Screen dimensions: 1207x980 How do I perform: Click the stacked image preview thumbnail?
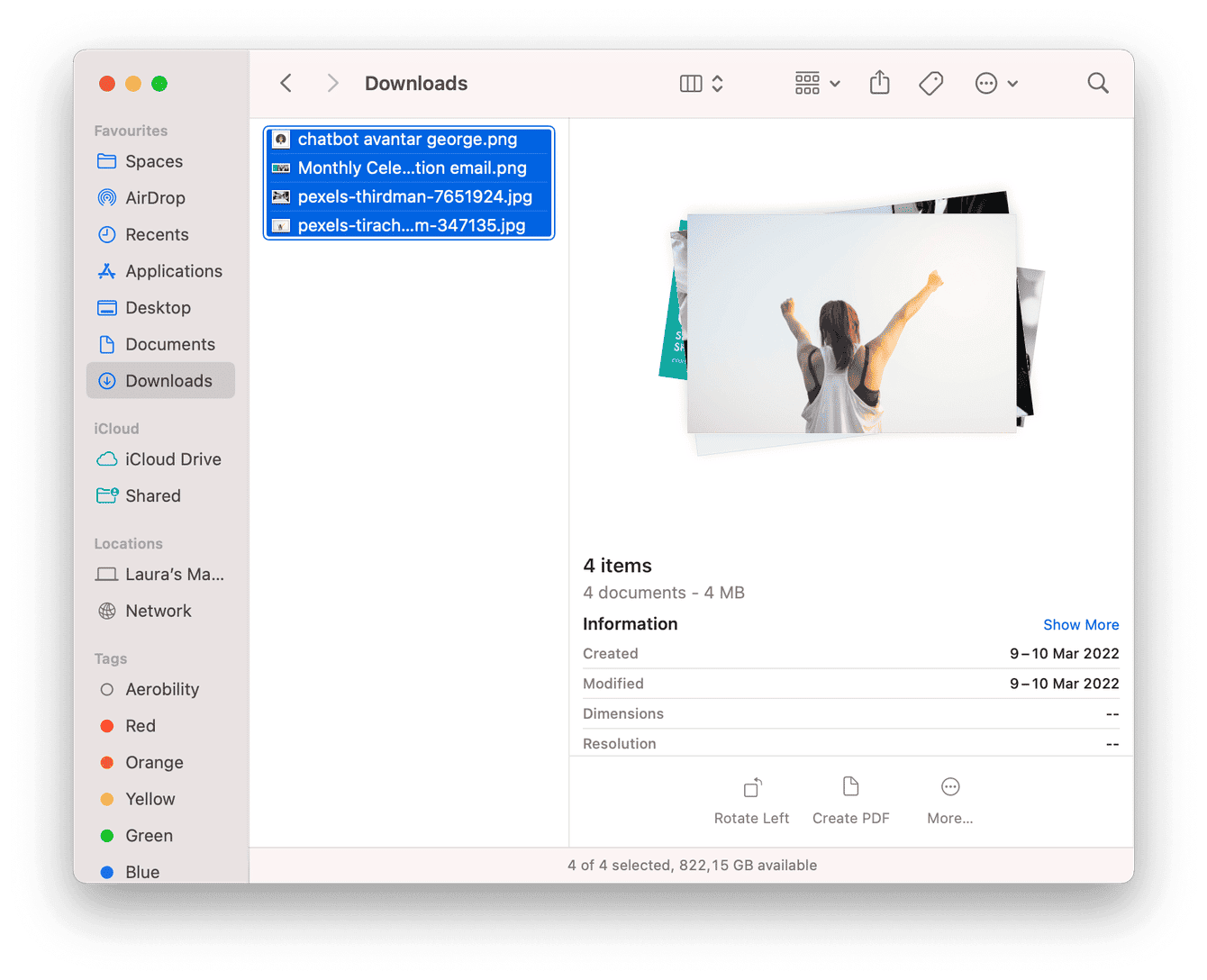click(850, 322)
